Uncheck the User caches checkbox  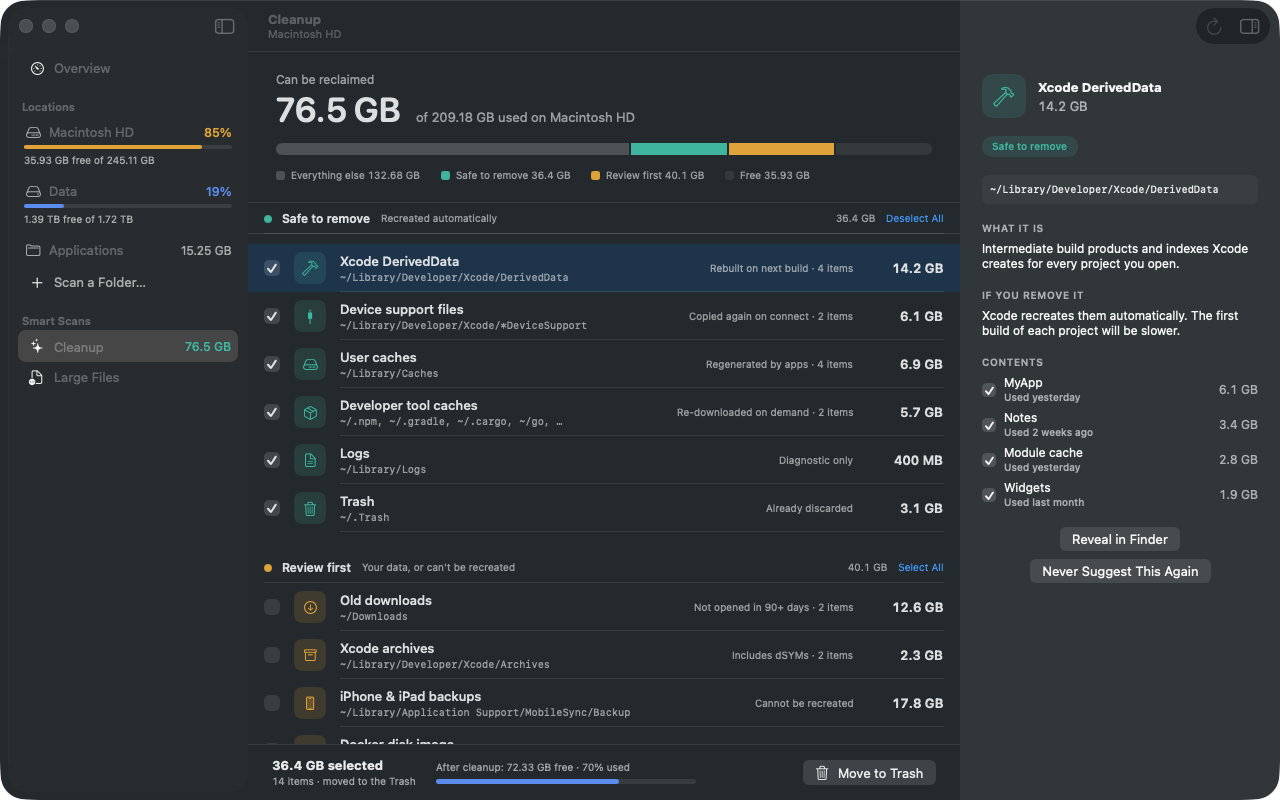click(x=272, y=364)
